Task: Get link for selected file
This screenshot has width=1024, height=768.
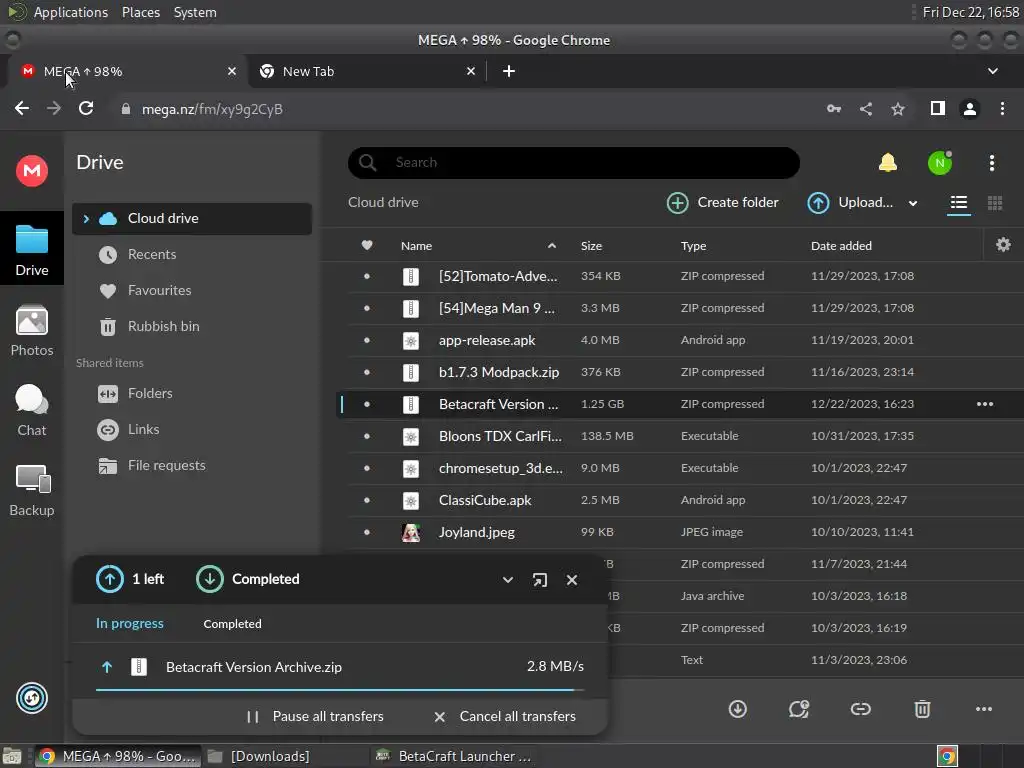Action: 860,709
